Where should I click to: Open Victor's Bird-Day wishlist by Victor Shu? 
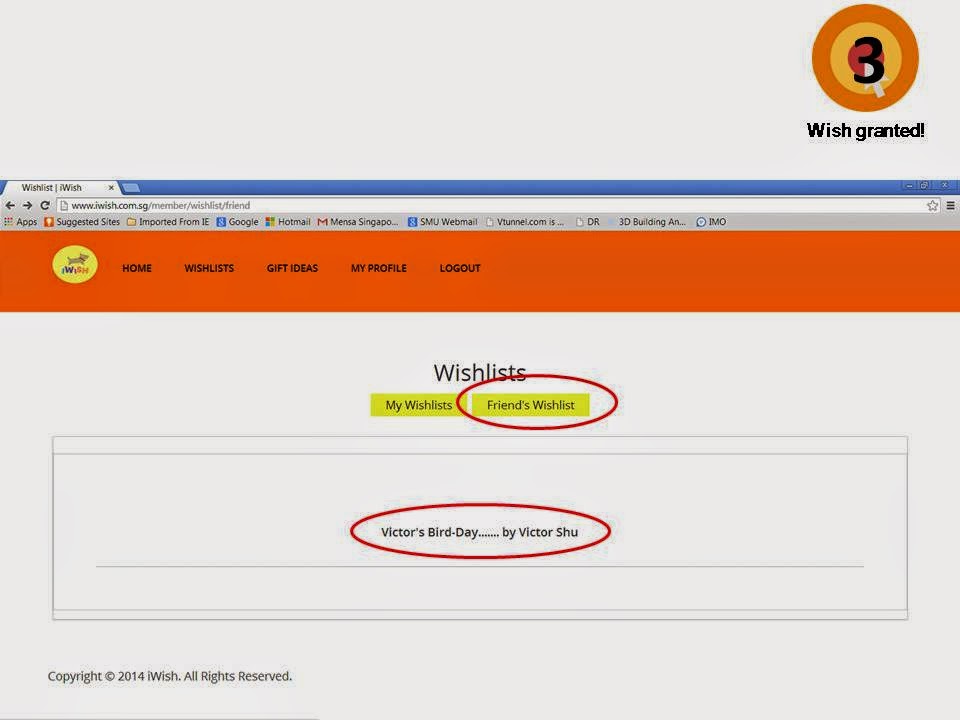coord(480,532)
